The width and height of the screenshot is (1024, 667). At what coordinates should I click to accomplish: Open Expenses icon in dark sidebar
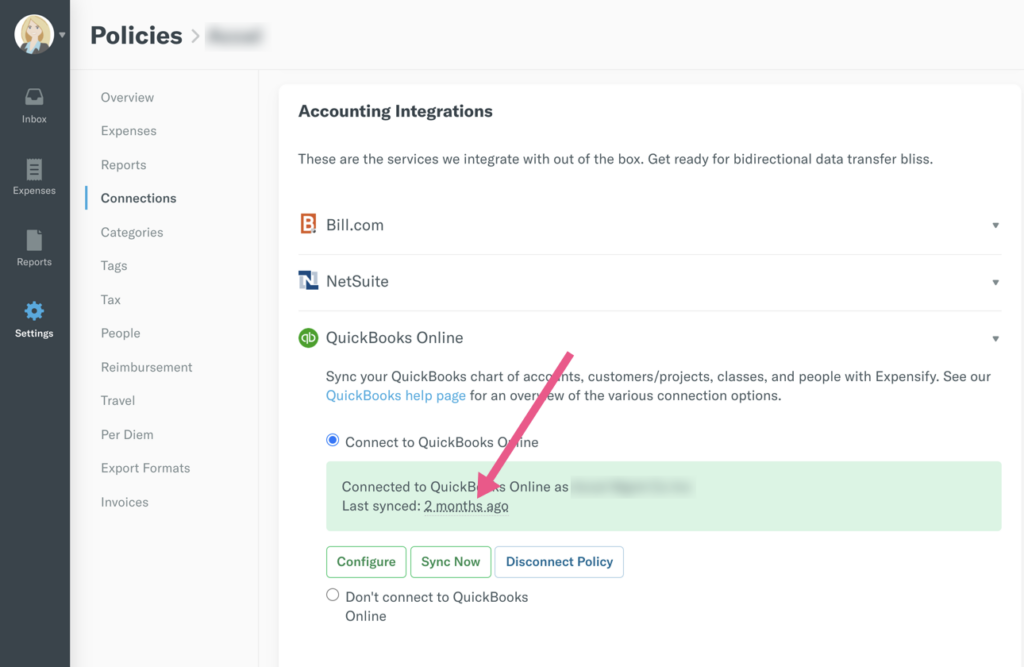click(x=34, y=177)
